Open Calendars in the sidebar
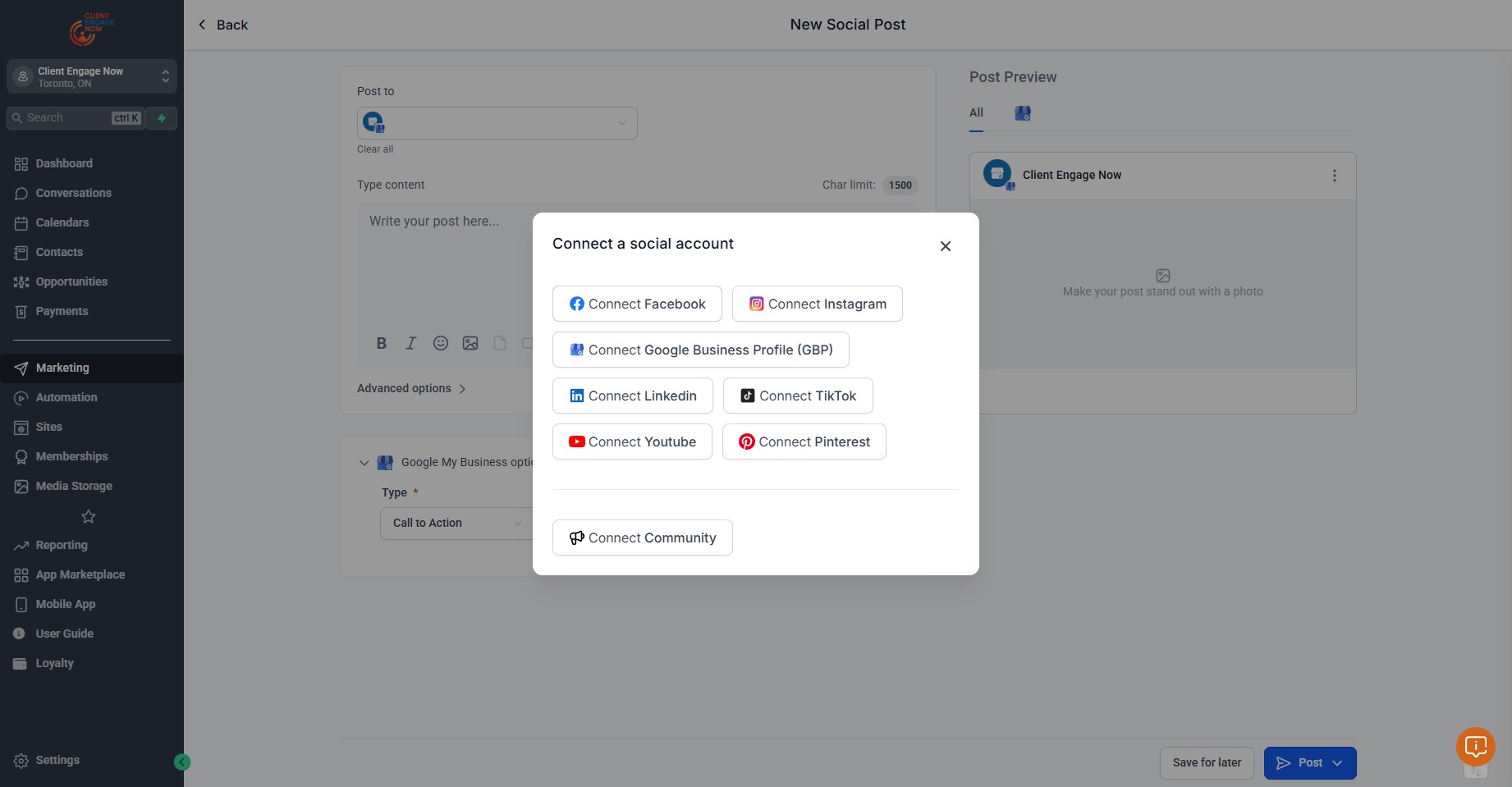 [x=92, y=222]
